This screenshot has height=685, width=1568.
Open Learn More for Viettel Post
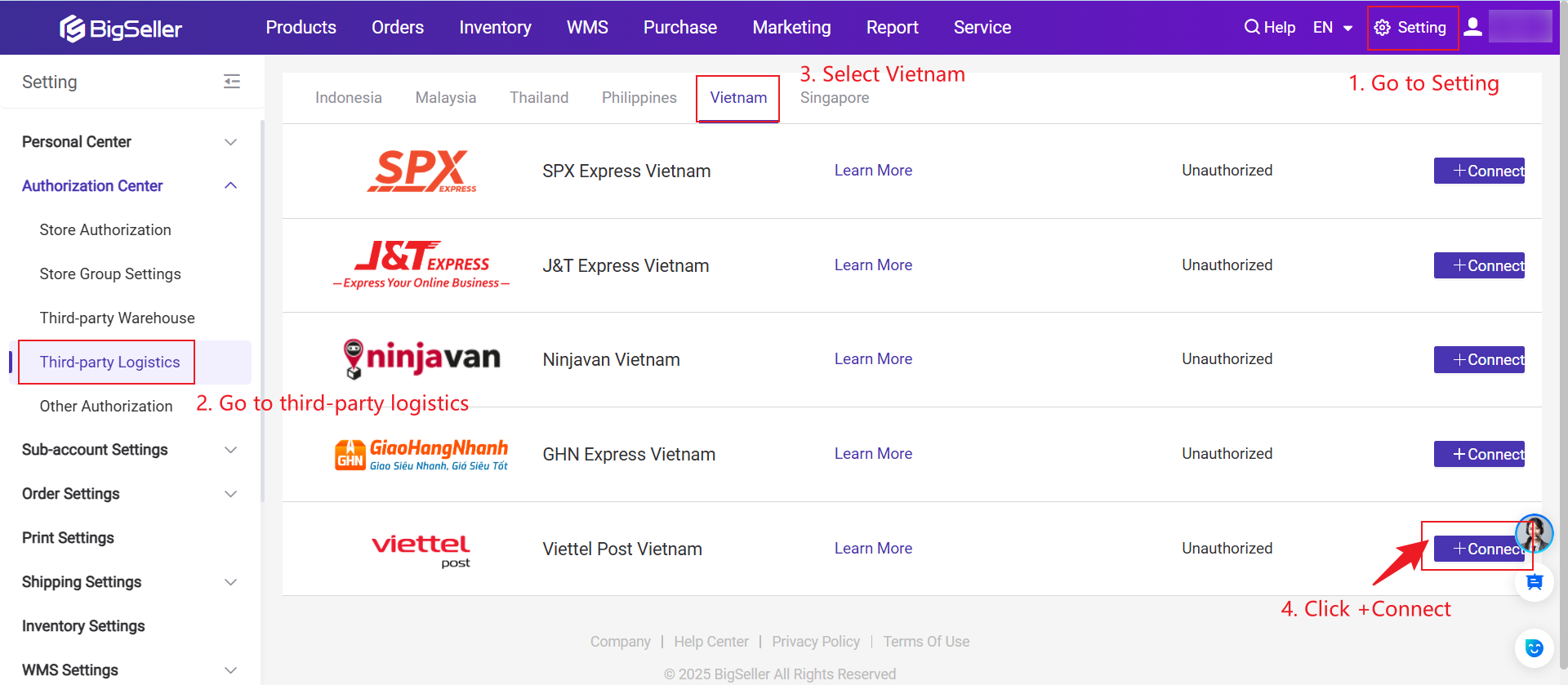873,549
